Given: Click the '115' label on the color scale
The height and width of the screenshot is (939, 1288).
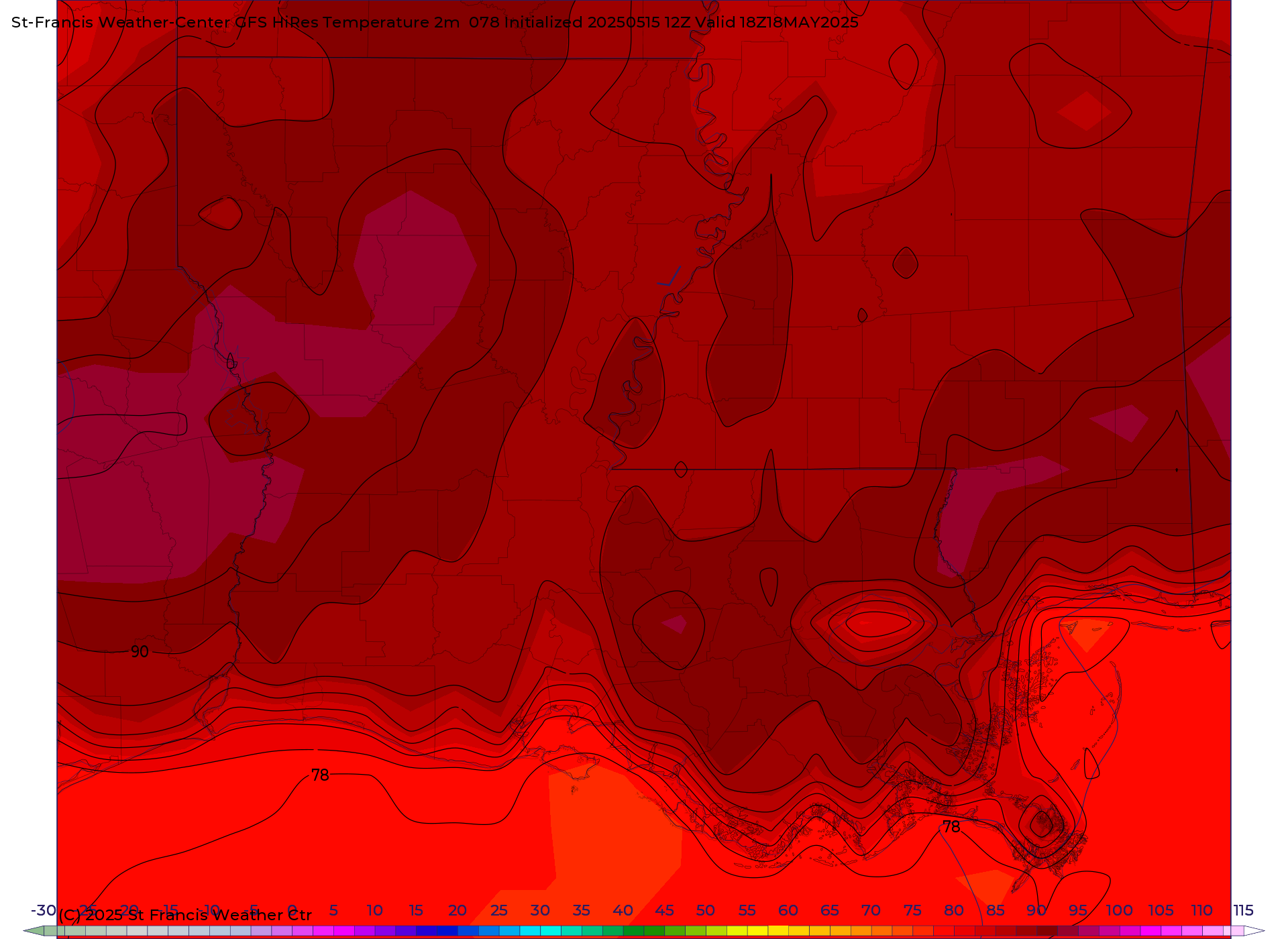Looking at the screenshot, I should pos(1243,910).
